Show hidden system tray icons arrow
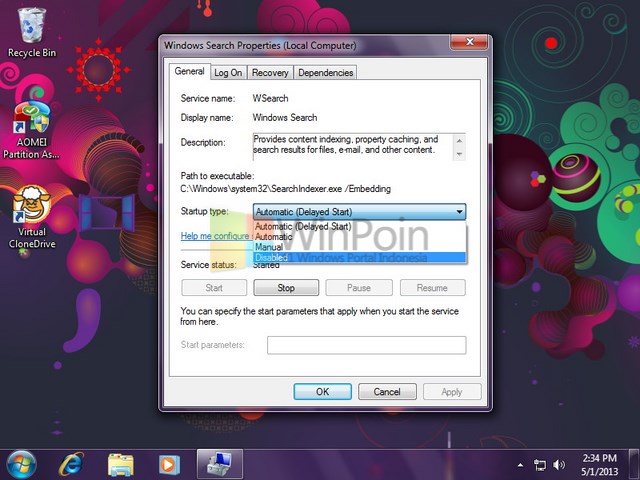The width and height of the screenshot is (640, 480). click(520, 465)
